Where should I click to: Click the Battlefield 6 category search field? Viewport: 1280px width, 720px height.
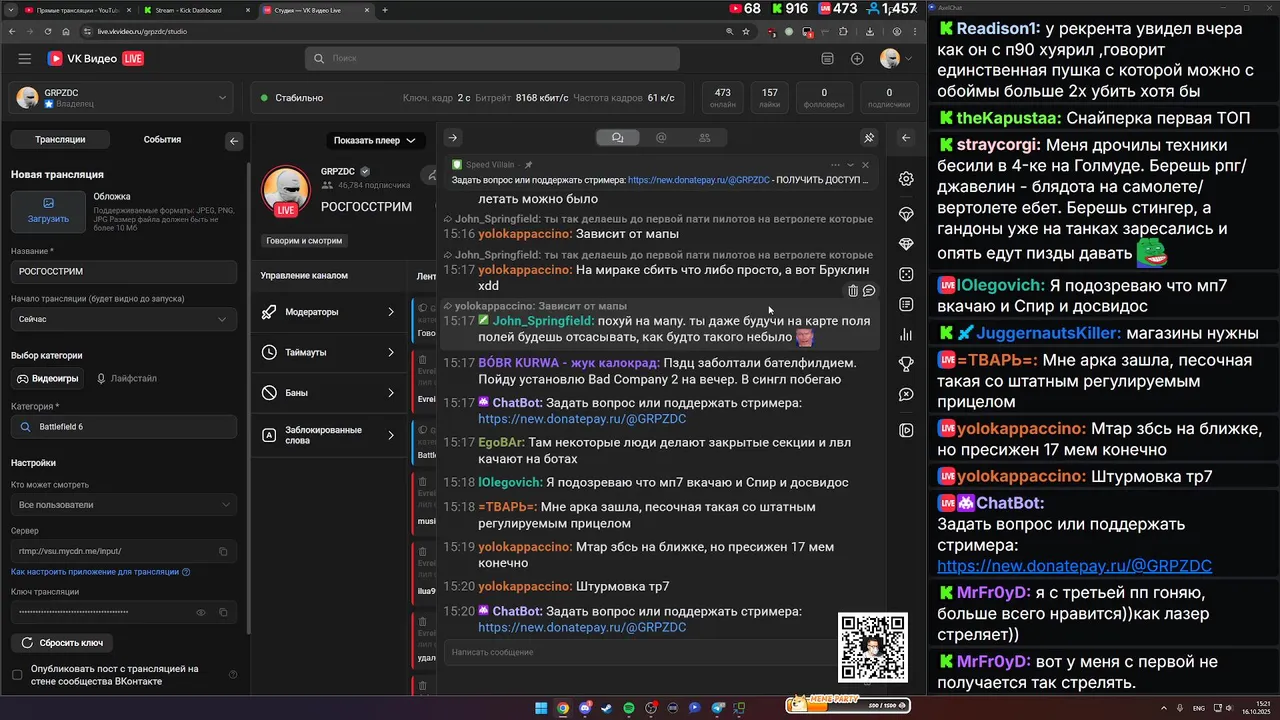point(124,427)
